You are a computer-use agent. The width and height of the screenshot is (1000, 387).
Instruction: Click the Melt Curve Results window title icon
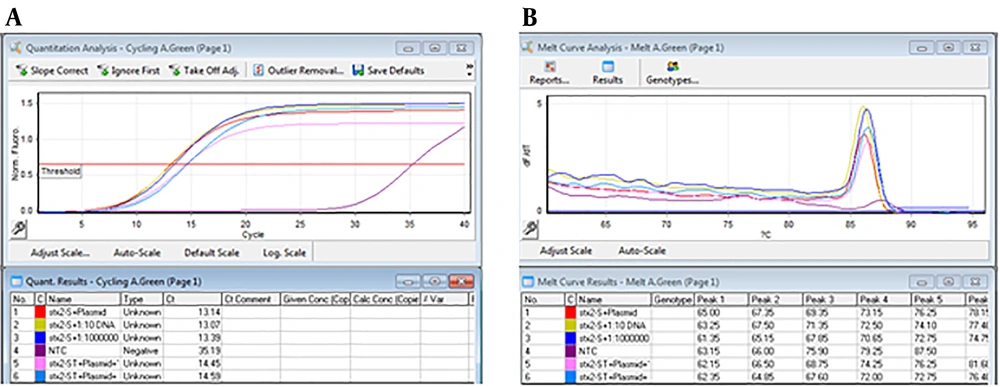tap(528, 281)
